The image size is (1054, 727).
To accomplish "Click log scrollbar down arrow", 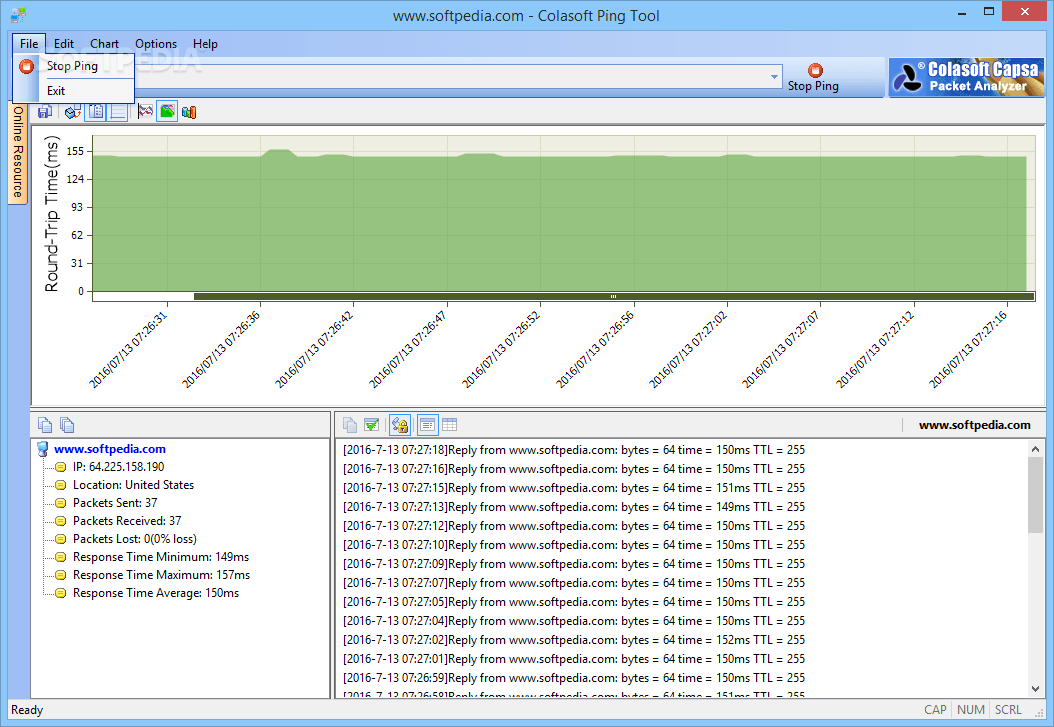I will pos(1035,689).
